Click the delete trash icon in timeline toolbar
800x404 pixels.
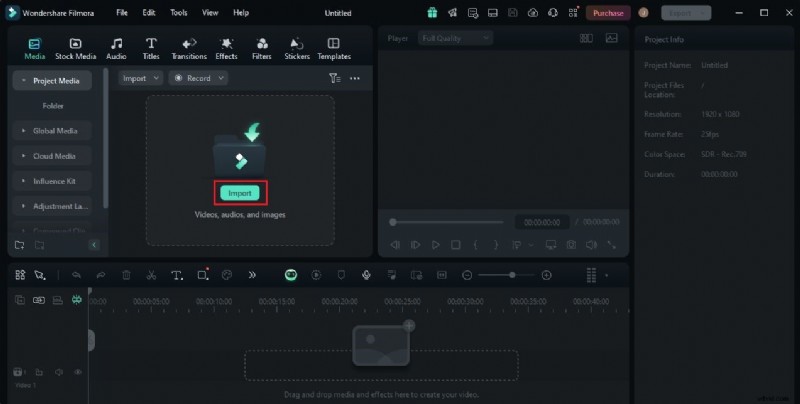126,275
